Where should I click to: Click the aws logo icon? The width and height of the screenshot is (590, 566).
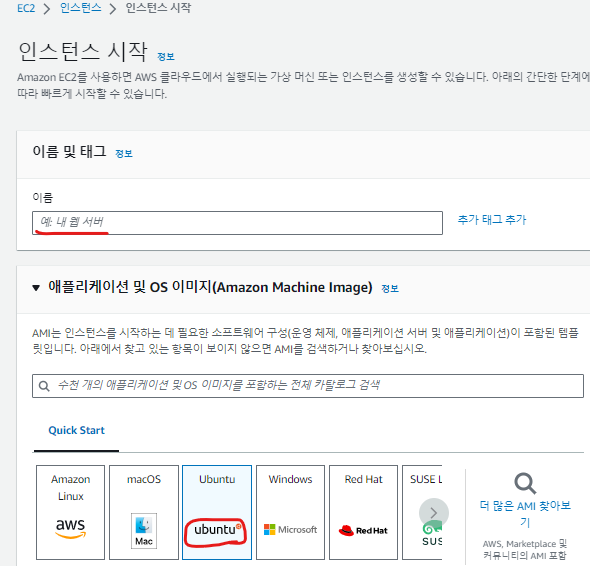point(70,528)
